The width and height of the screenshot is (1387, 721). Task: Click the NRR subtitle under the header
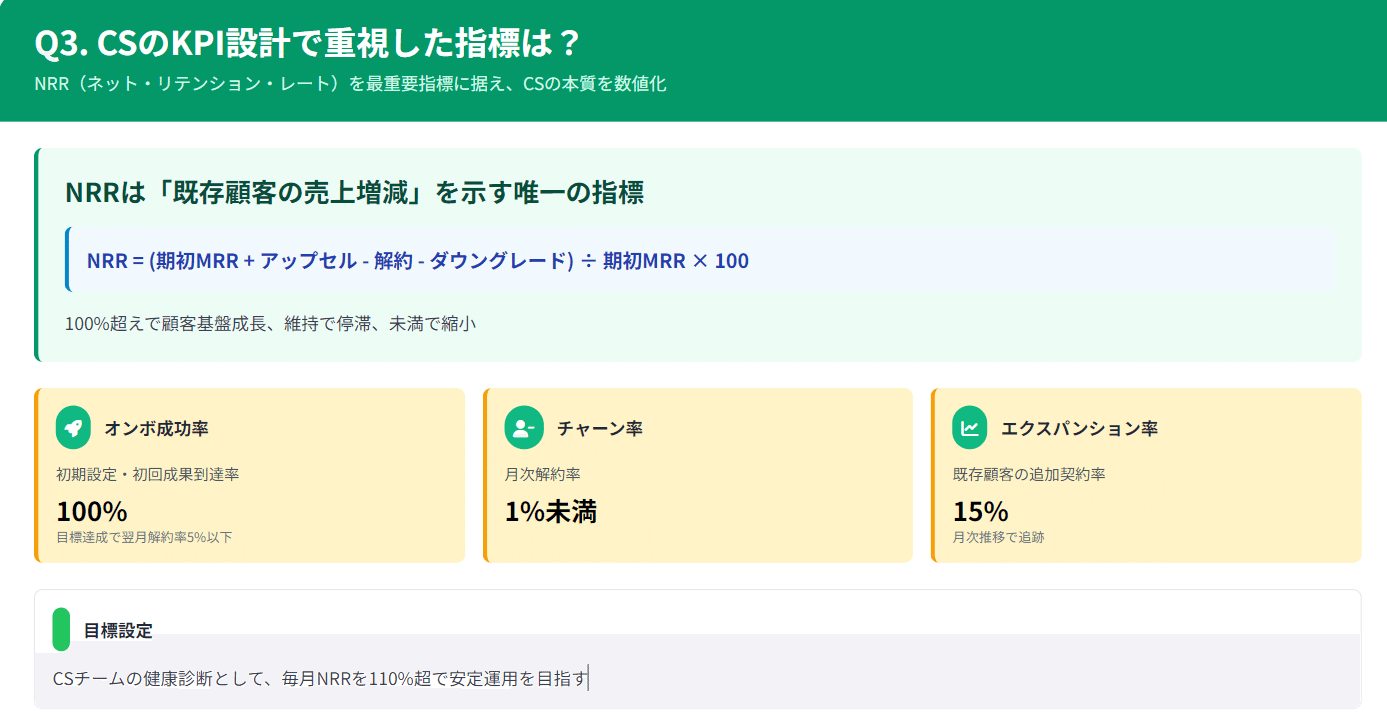point(350,84)
